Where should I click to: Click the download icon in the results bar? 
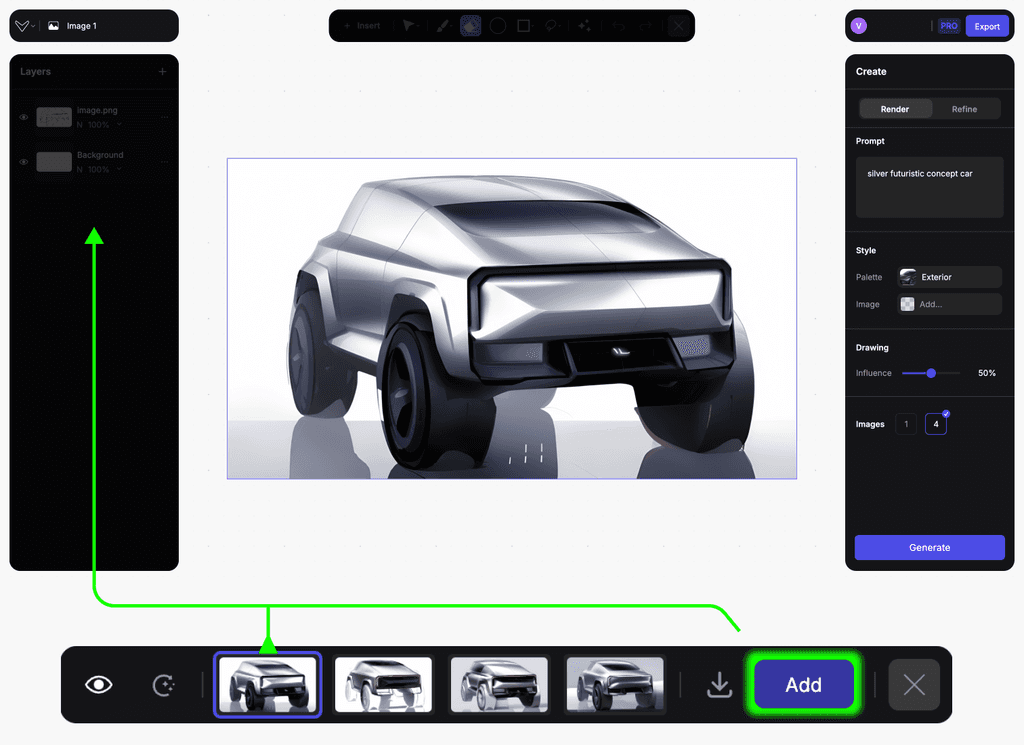(x=719, y=684)
